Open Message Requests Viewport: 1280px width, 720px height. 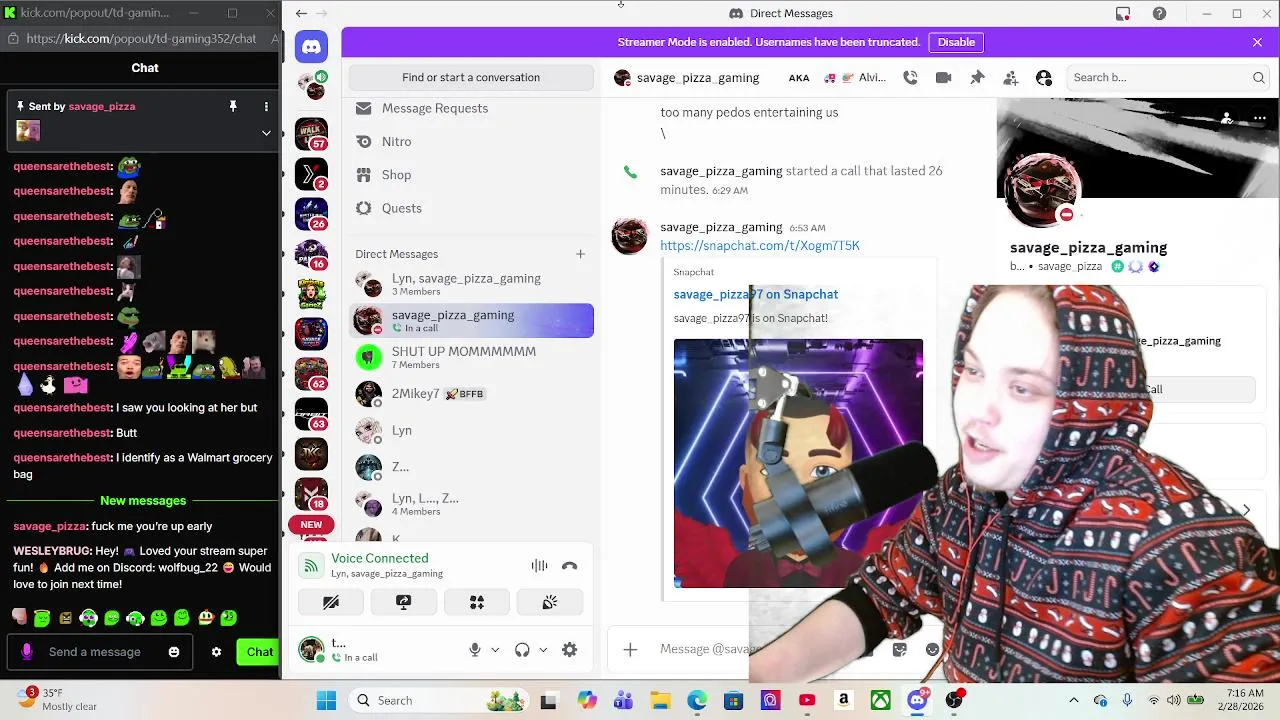pos(471,108)
